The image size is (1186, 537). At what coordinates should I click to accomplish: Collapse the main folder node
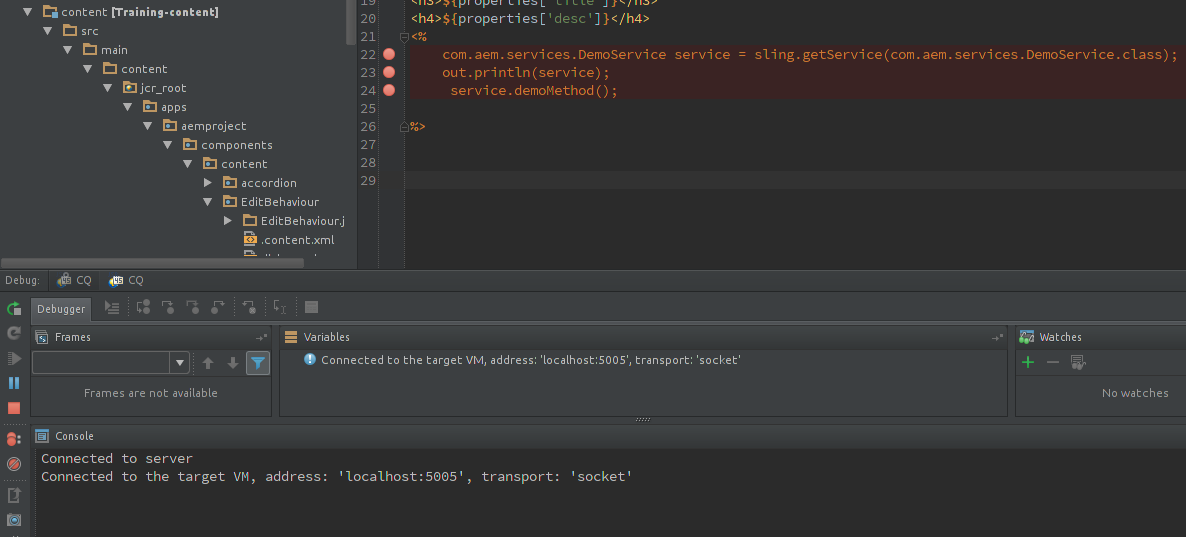pyautogui.click(x=67, y=50)
